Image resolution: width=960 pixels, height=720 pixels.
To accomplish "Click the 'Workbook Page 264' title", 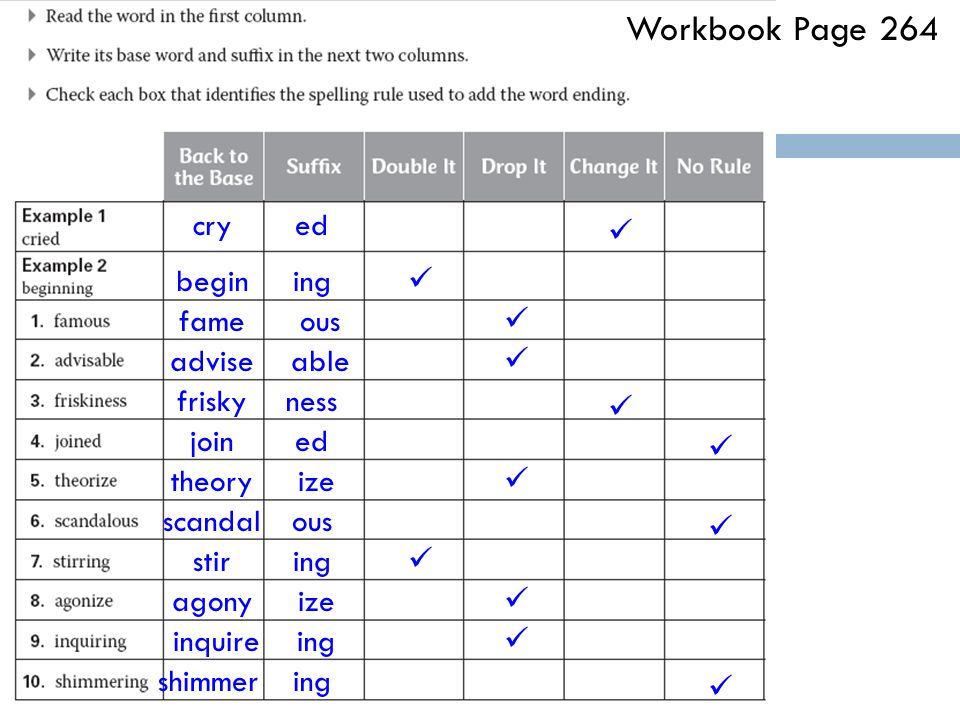I will (782, 29).
